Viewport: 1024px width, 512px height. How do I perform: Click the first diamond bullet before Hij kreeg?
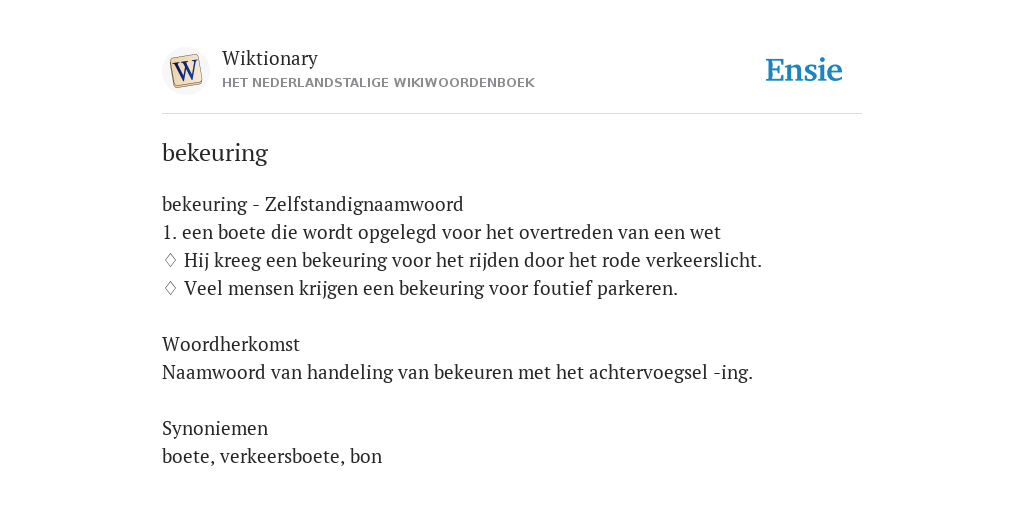[170, 260]
